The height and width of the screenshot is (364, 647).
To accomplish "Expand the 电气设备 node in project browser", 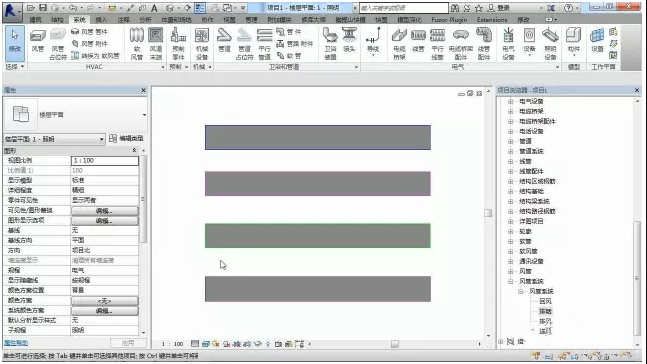I will click(x=510, y=101).
